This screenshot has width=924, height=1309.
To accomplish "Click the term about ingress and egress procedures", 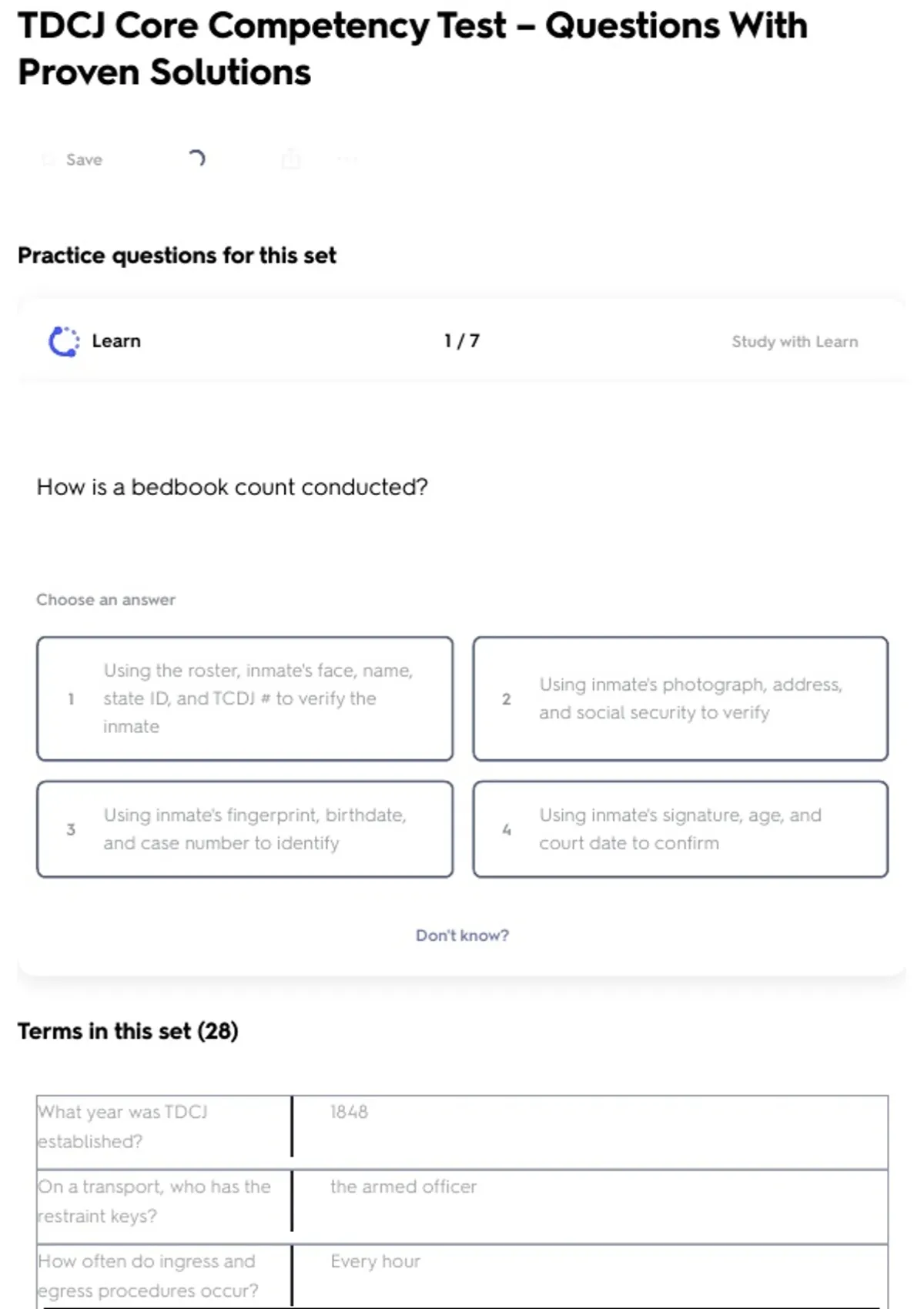I will click(x=148, y=1276).
